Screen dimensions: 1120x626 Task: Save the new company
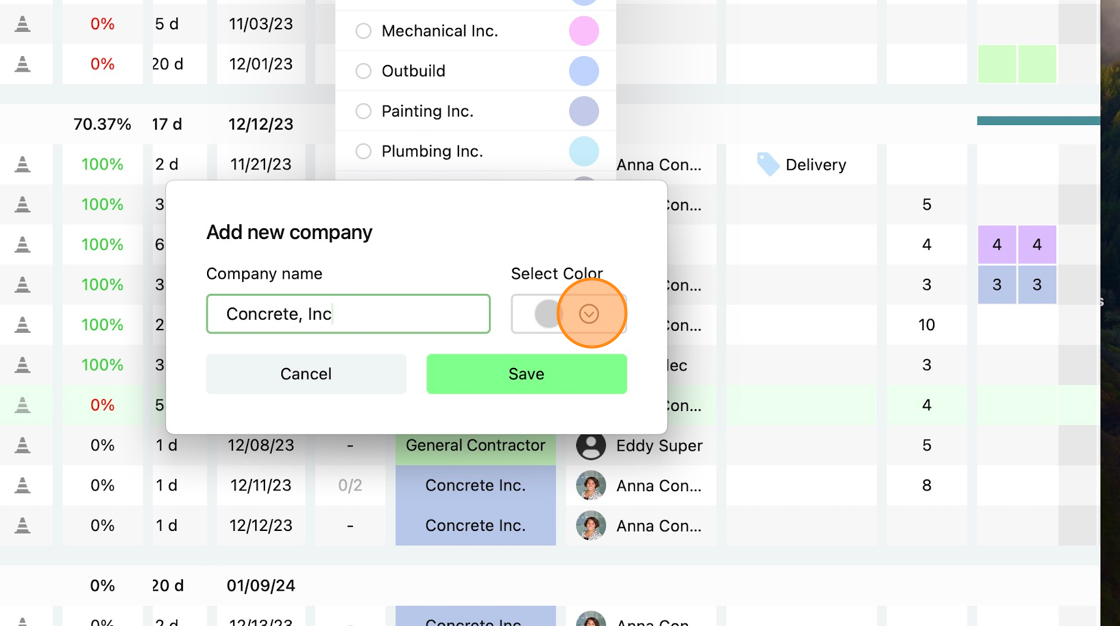click(x=526, y=374)
